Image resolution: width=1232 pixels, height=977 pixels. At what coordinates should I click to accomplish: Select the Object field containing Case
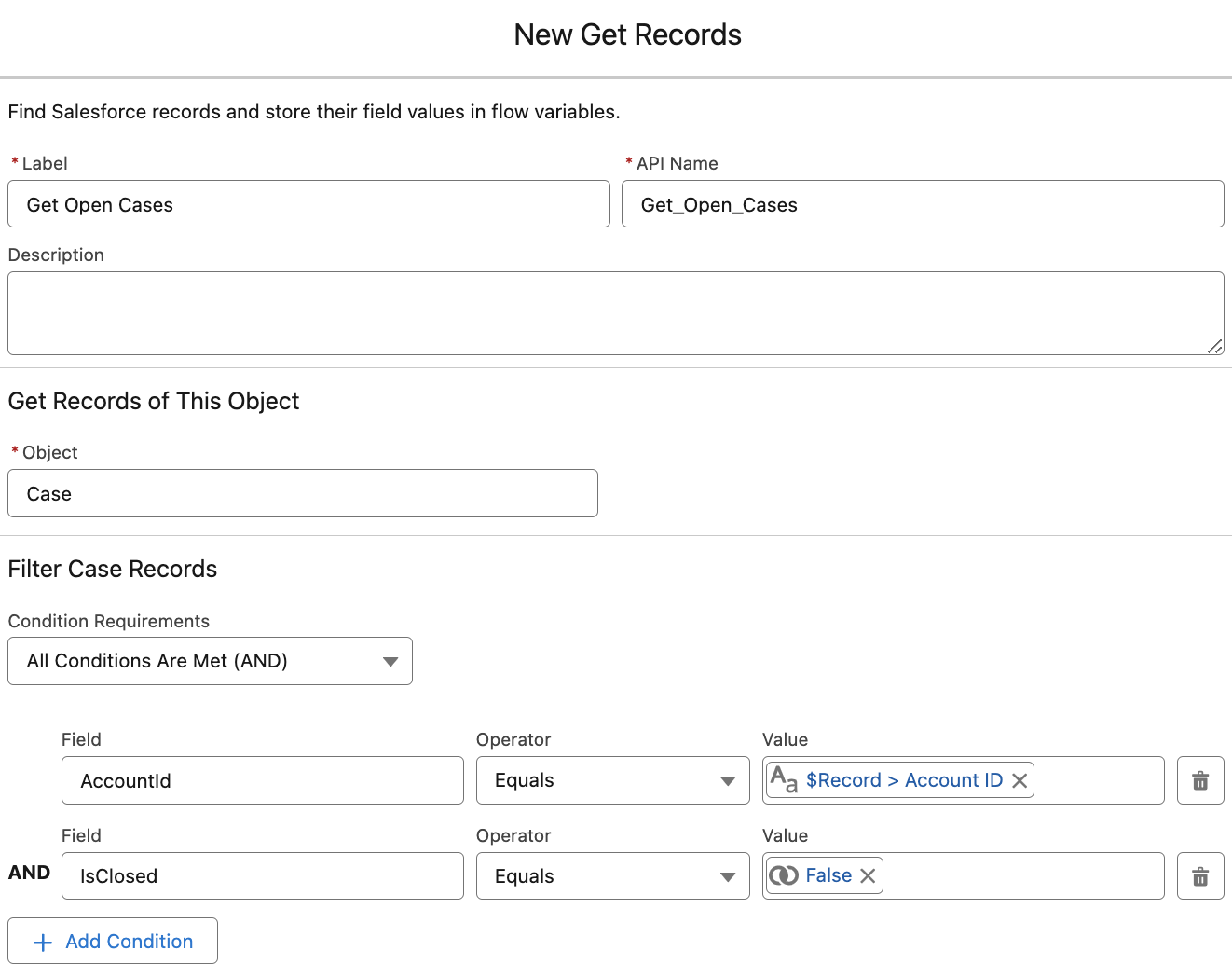[302, 493]
